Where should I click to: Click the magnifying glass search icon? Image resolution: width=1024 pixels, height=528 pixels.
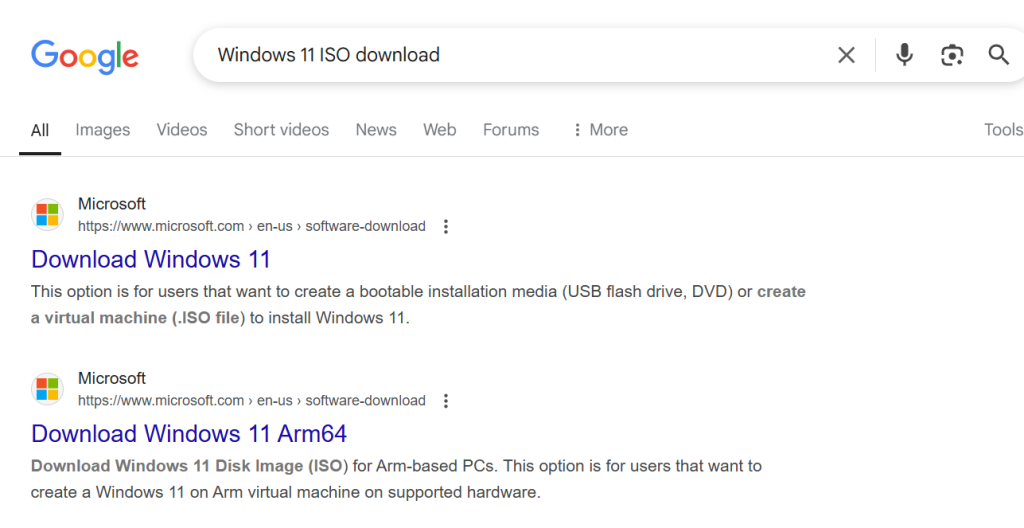tap(998, 55)
